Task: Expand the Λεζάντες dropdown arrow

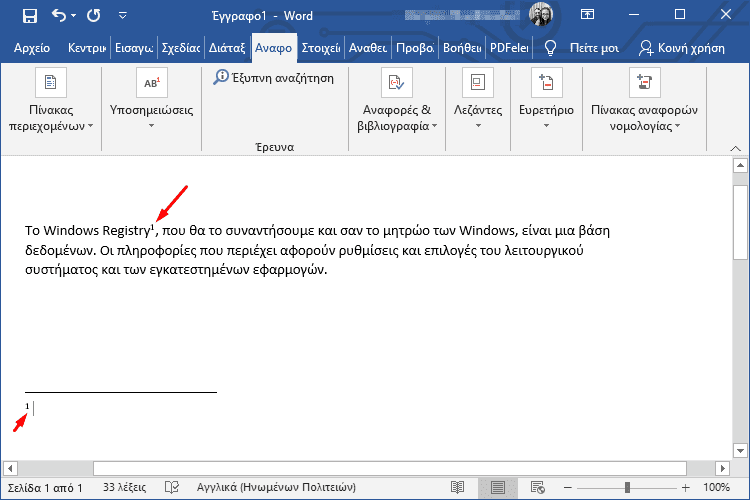Action: (x=478, y=126)
